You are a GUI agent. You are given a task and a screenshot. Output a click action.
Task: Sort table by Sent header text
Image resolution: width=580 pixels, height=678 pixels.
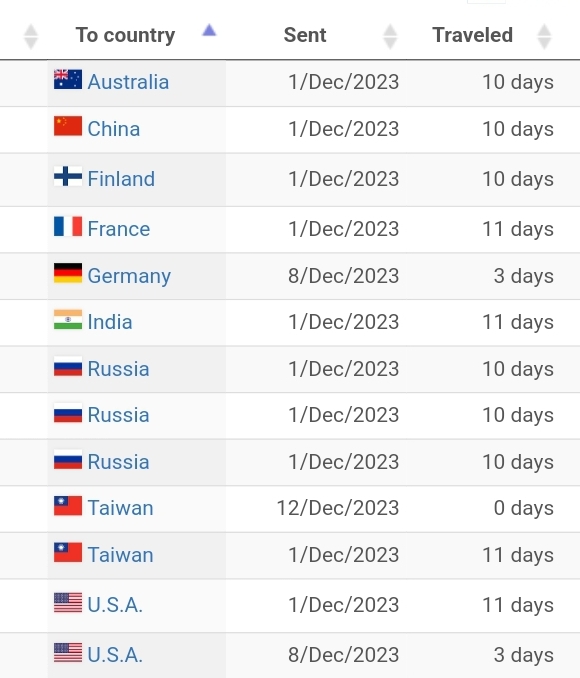pos(305,35)
